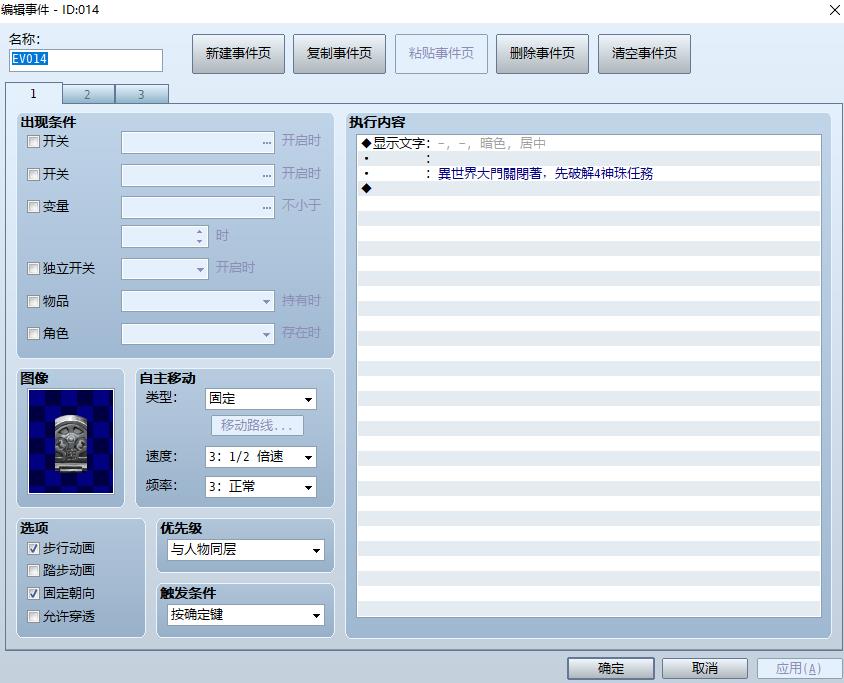The height and width of the screenshot is (683, 844).
Task: Uncheck the 步行动画 option
Action: click(x=33, y=548)
